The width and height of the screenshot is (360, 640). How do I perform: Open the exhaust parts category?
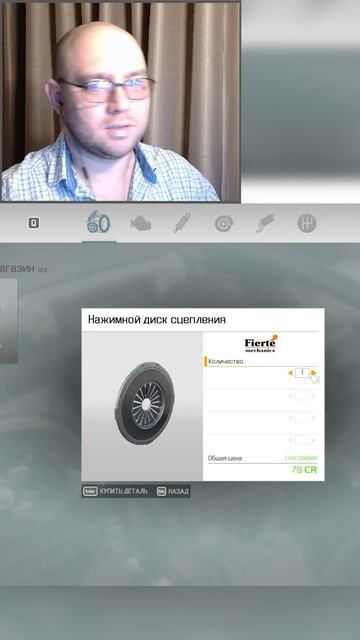tap(265, 223)
